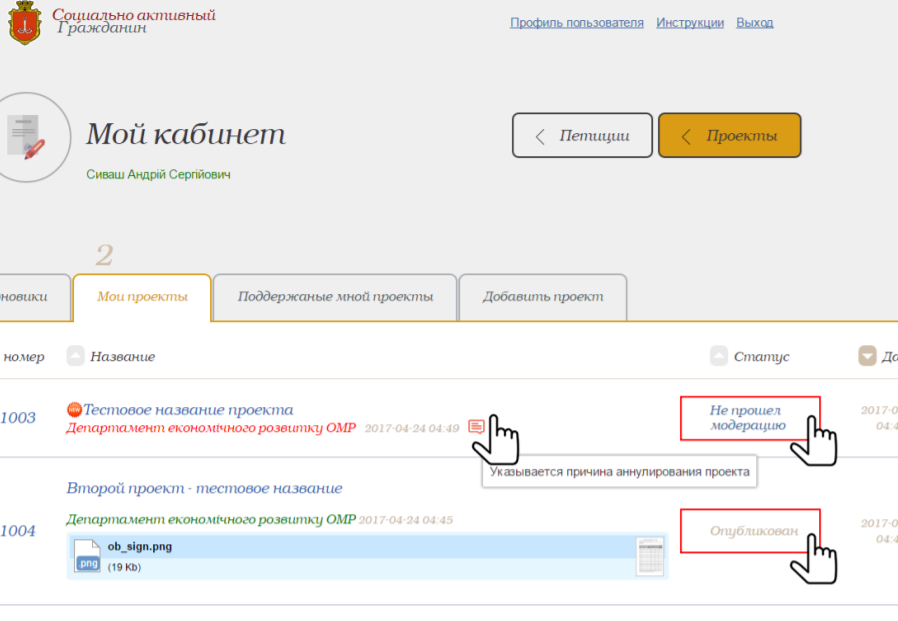Open the document preview icon beside ob_sign.png
898x621 pixels.
pyautogui.click(x=651, y=557)
